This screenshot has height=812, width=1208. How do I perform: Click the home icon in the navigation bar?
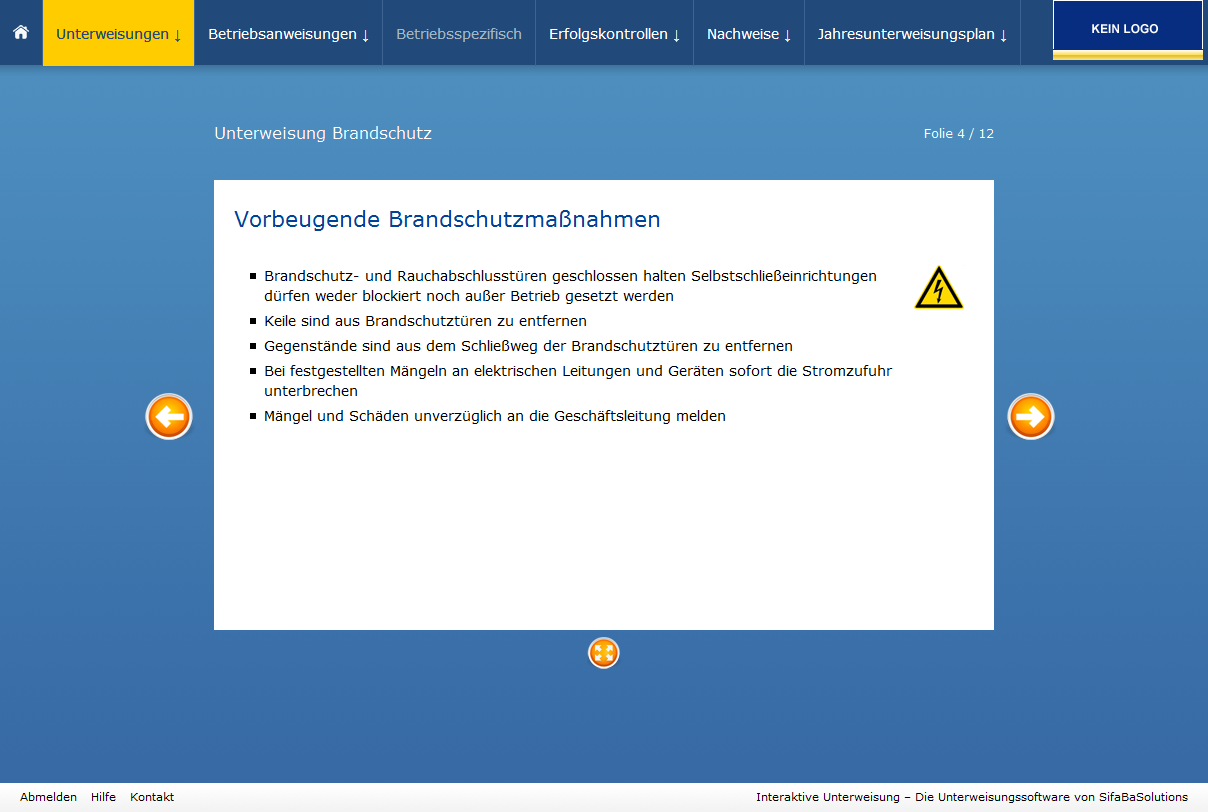click(20, 32)
